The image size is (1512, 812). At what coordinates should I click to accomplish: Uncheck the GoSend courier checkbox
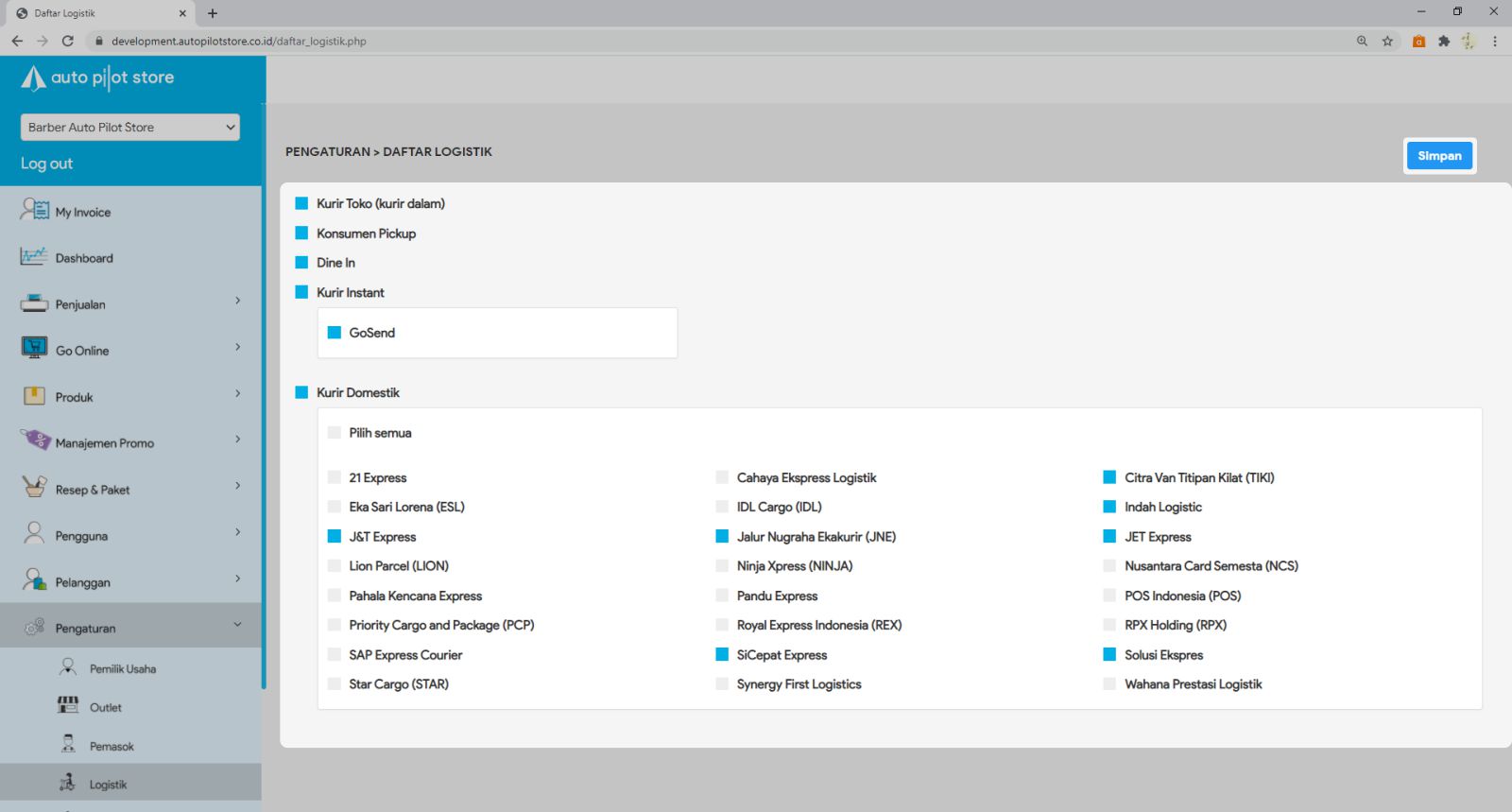[x=334, y=333]
